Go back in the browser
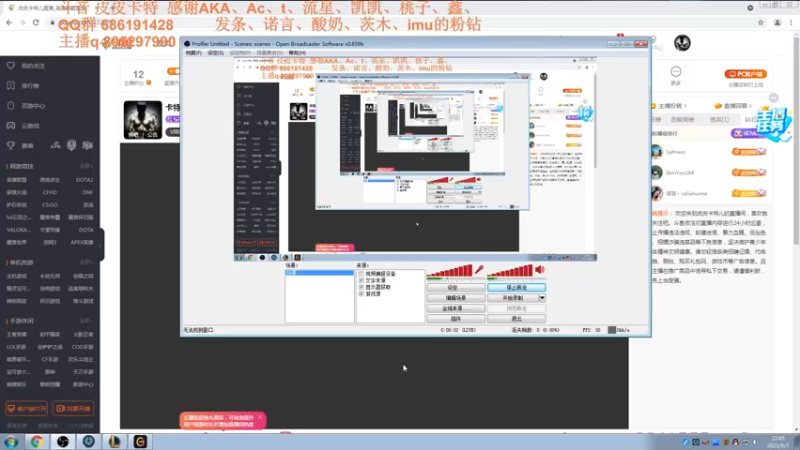The image size is (800, 450). [x=9, y=22]
